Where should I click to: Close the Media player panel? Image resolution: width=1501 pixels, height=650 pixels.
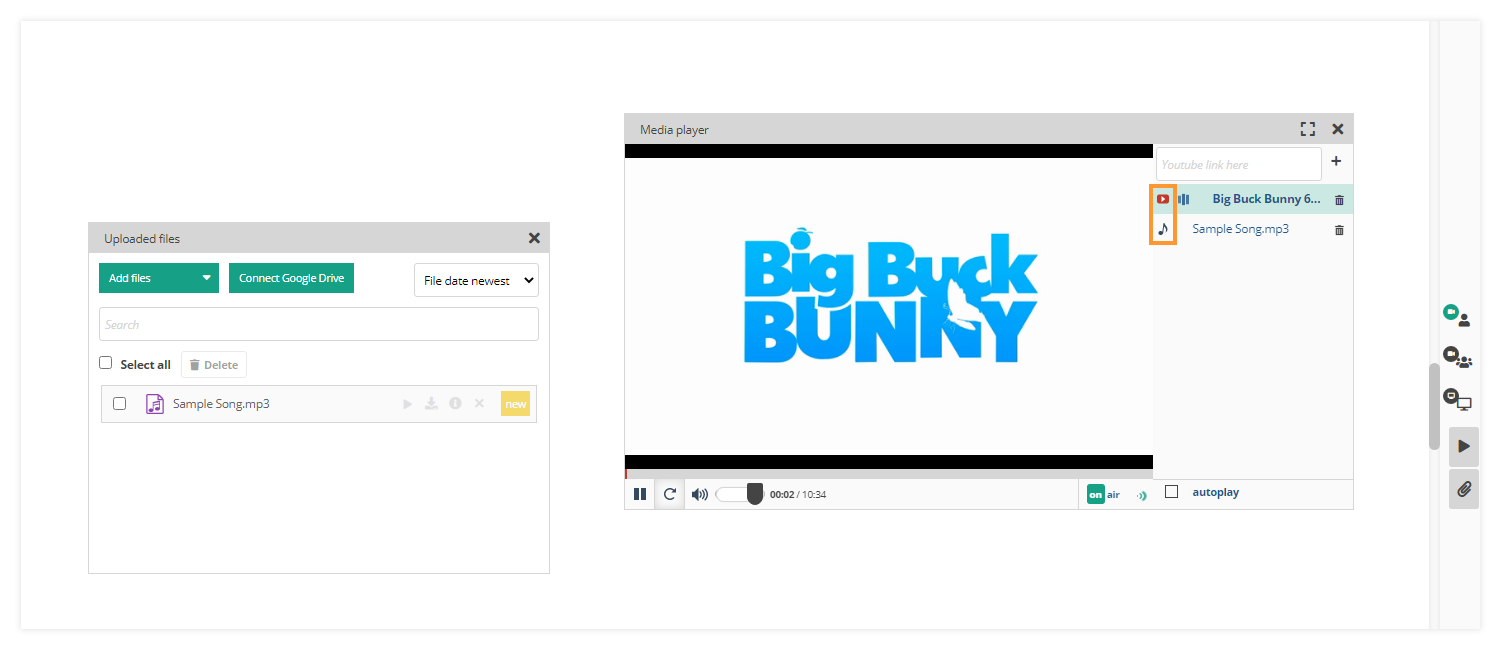tap(1338, 129)
